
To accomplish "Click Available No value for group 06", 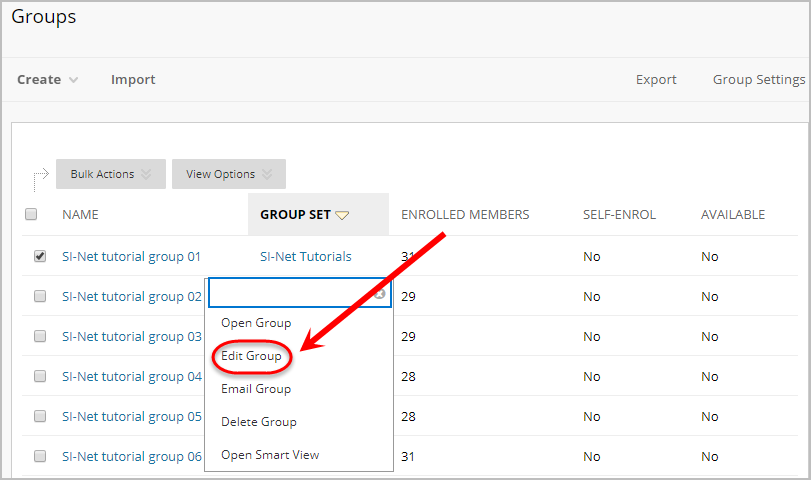I will point(710,457).
